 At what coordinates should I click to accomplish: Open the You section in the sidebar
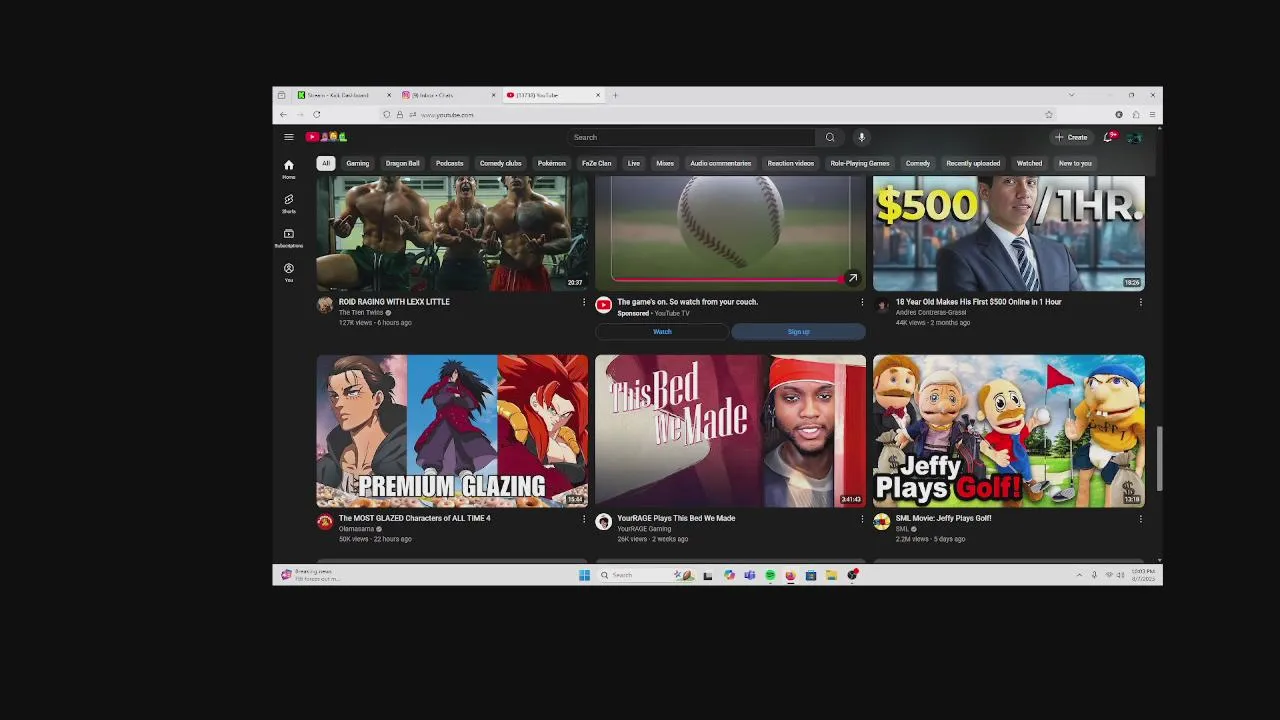(x=288, y=272)
